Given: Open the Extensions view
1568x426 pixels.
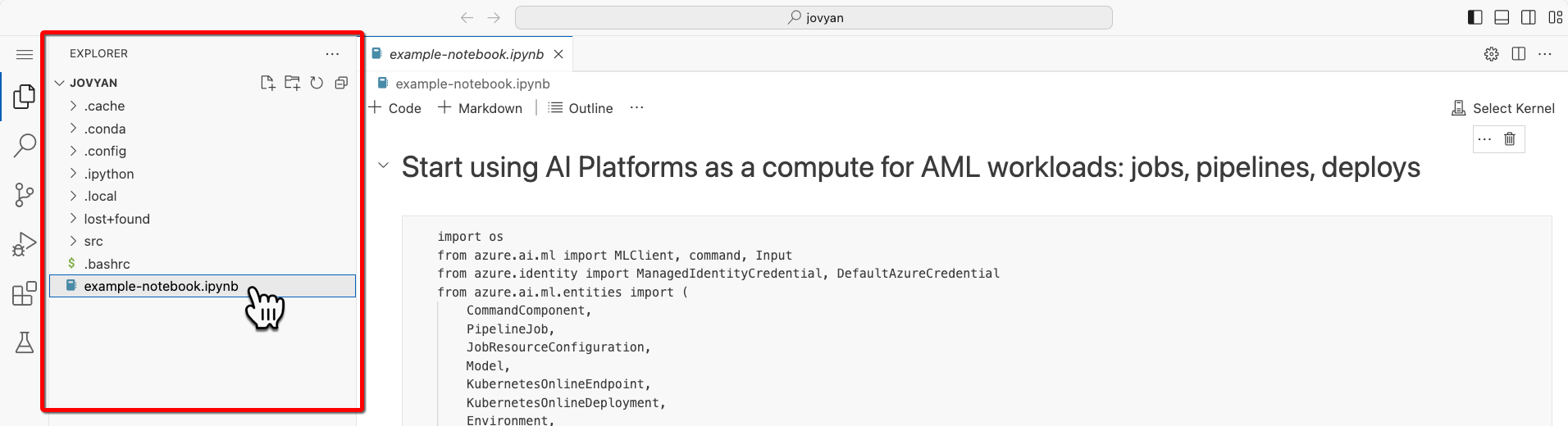Looking at the screenshot, I should point(25,293).
